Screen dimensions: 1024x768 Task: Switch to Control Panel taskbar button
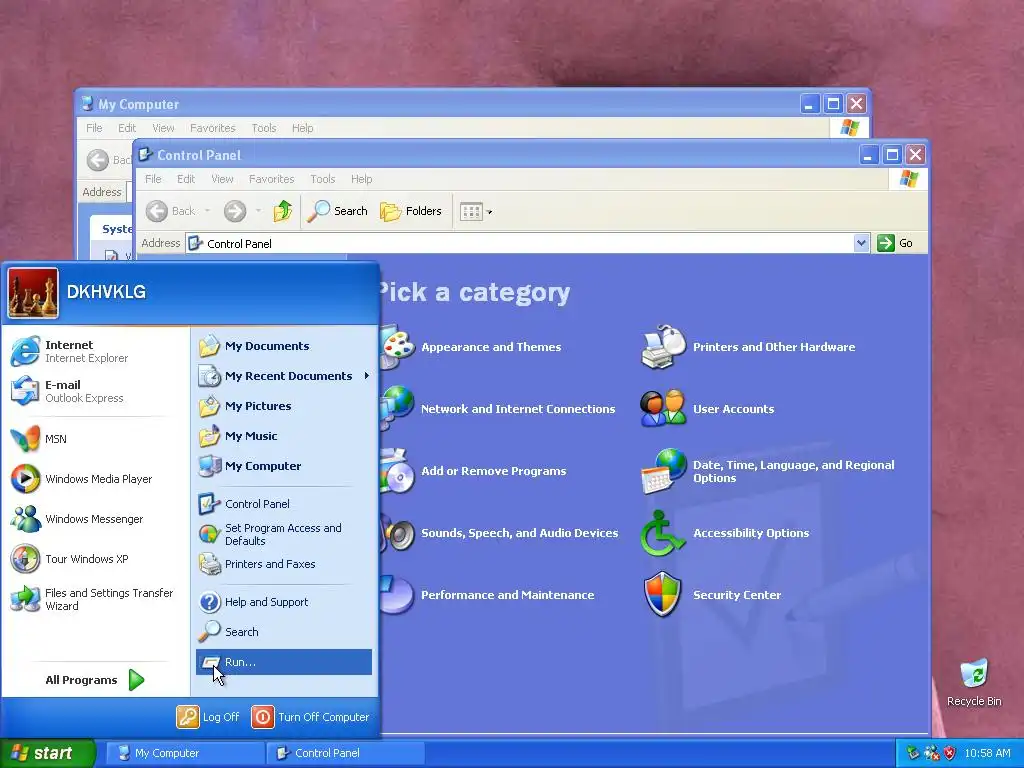(346, 753)
